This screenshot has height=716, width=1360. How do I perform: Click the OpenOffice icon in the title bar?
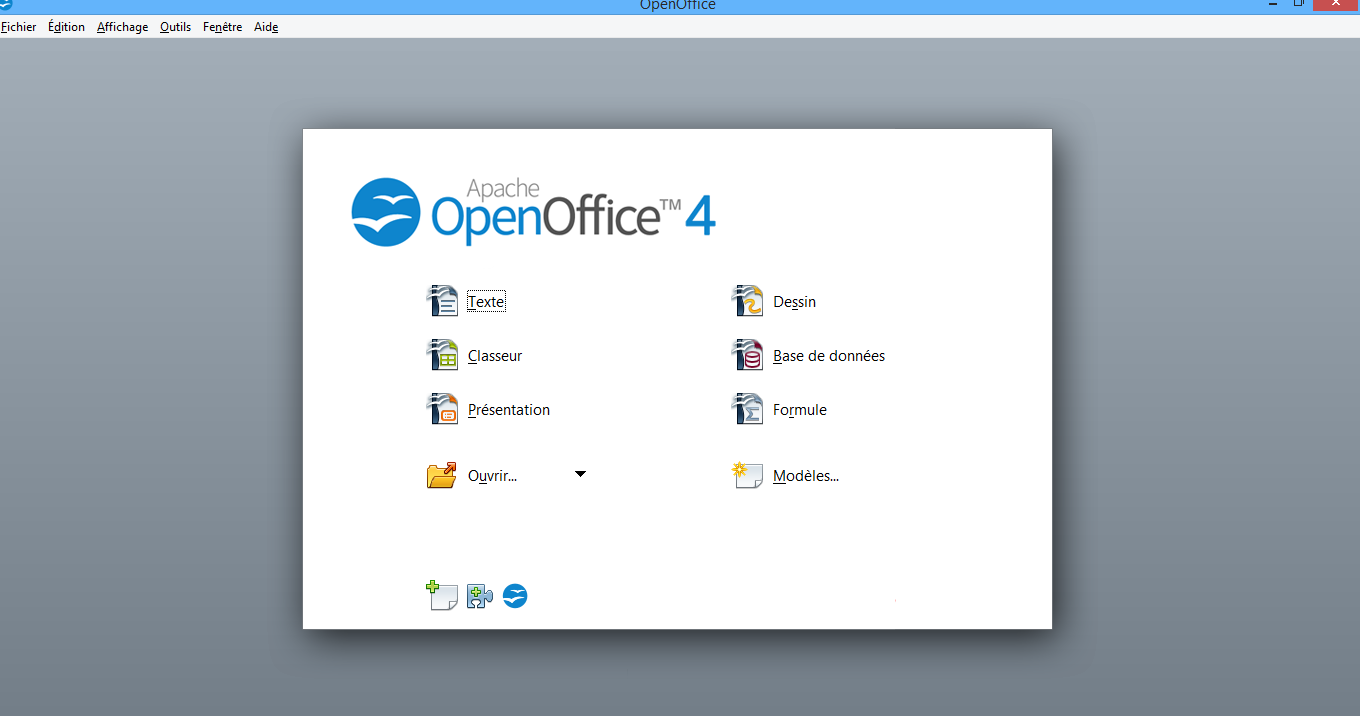click(x=6, y=4)
